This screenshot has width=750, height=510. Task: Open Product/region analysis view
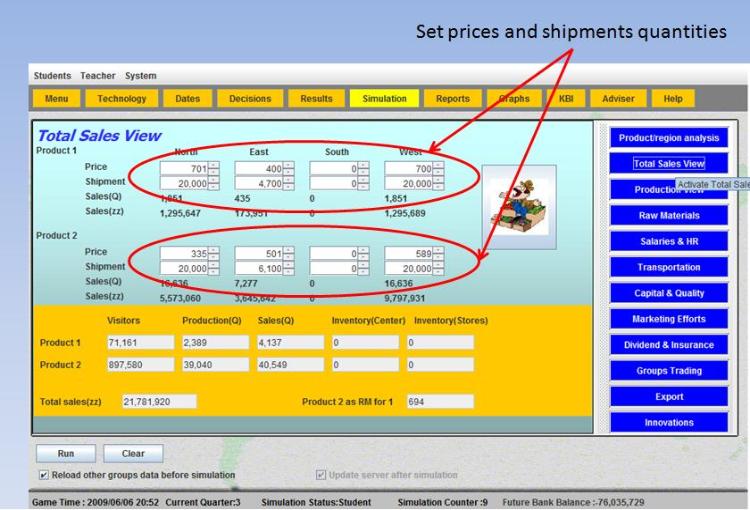click(x=668, y=138)
